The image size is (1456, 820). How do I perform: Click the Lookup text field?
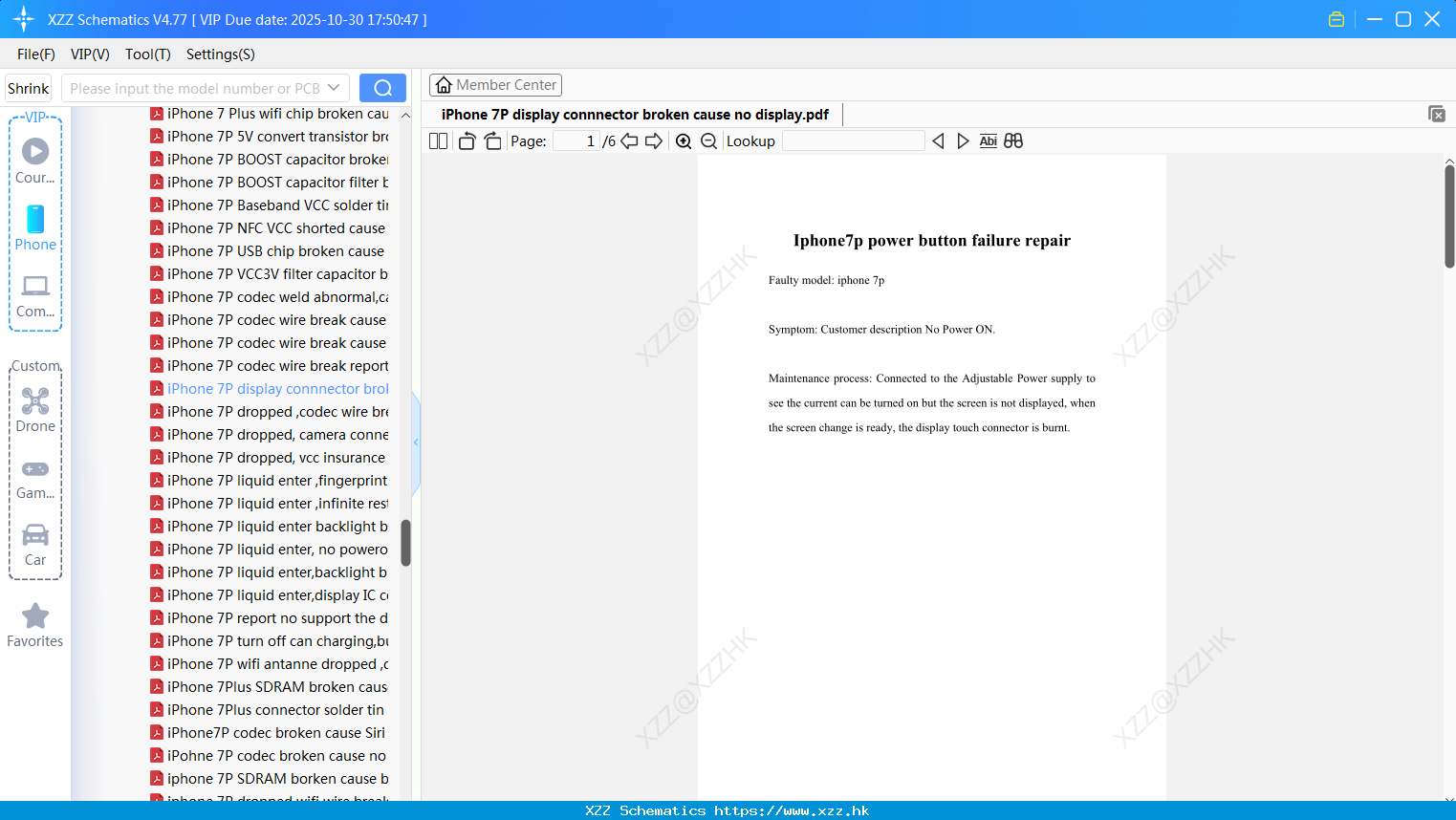click(x=854, y=140)
